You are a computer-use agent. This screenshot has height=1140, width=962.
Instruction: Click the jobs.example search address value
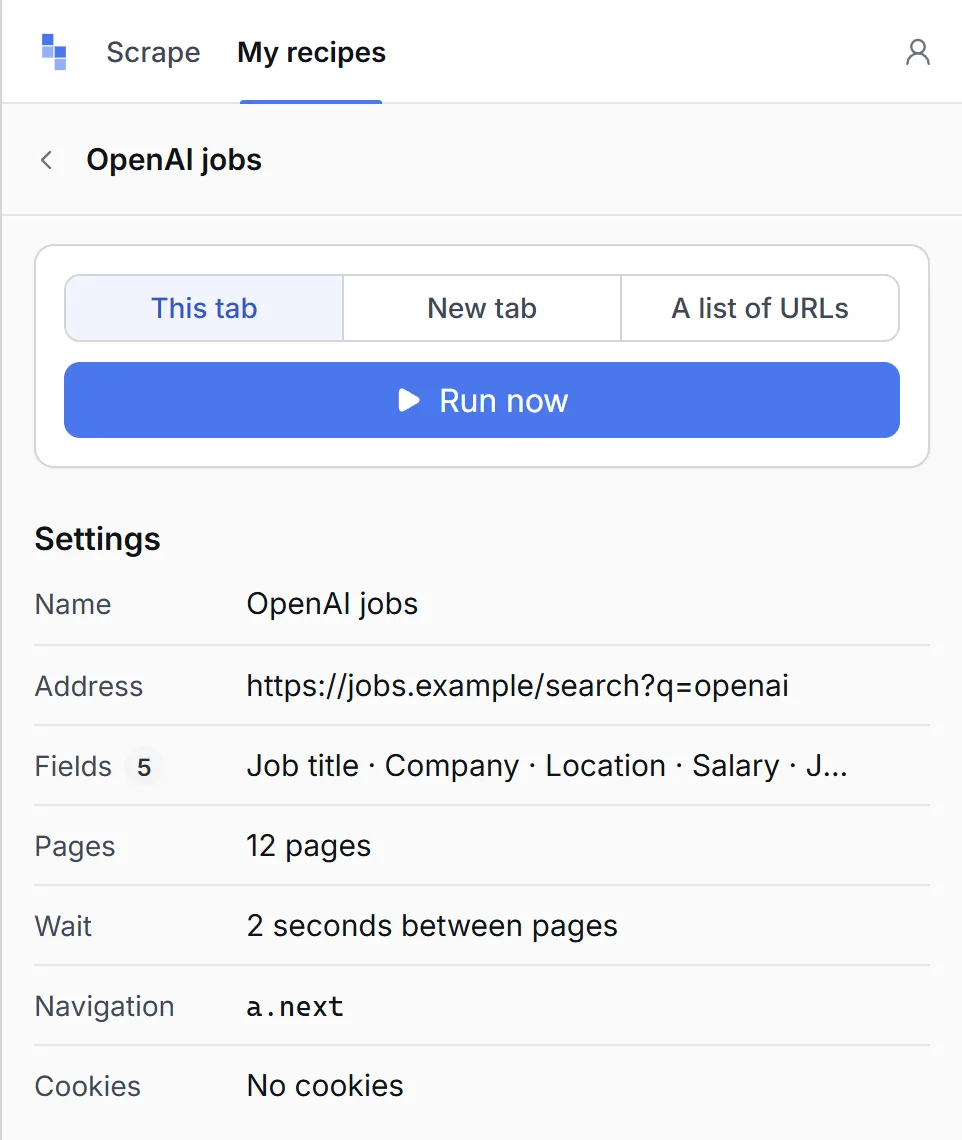pos(518,686)
